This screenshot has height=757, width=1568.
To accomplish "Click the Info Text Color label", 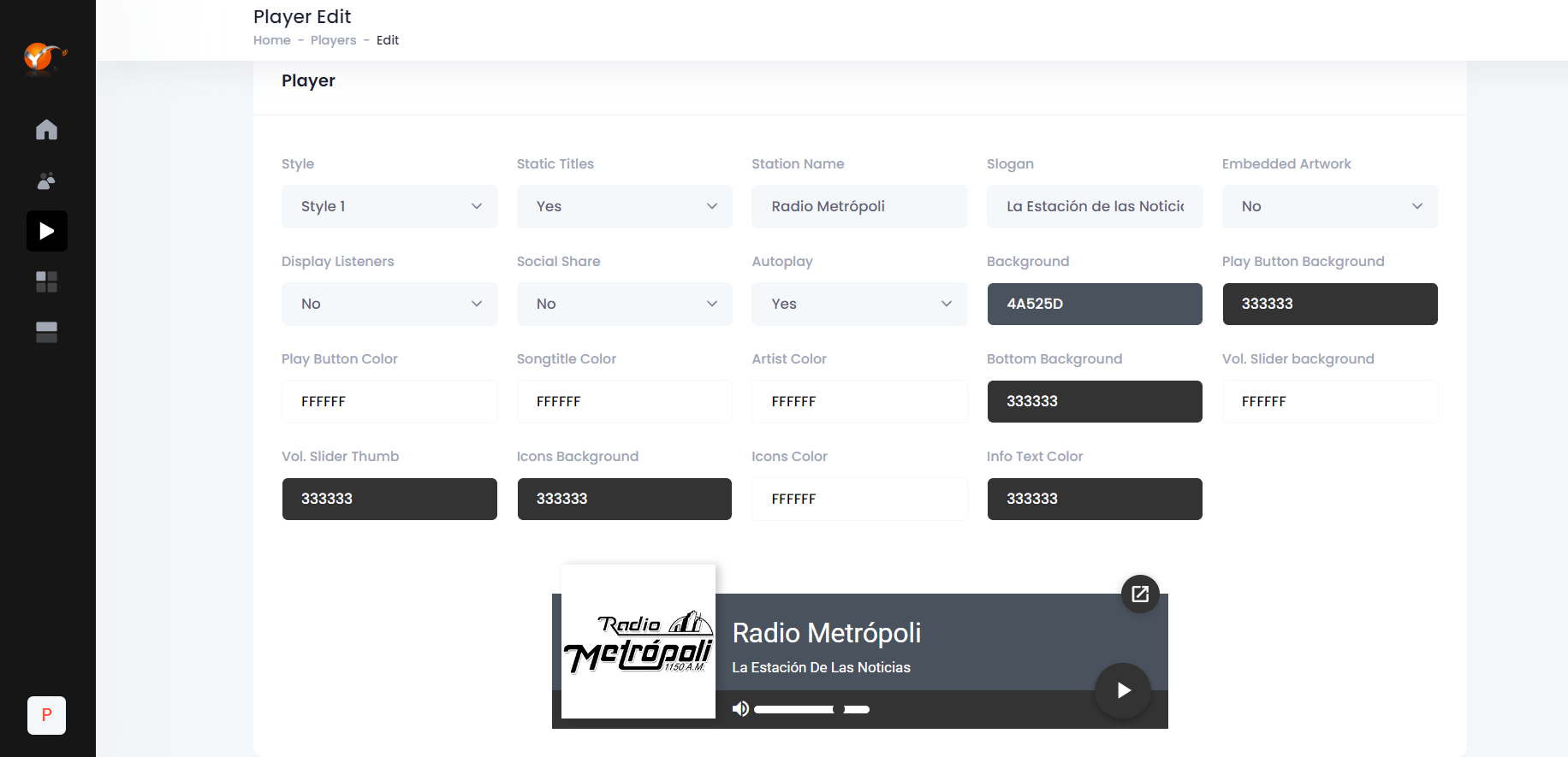I will pos(1035,456).
